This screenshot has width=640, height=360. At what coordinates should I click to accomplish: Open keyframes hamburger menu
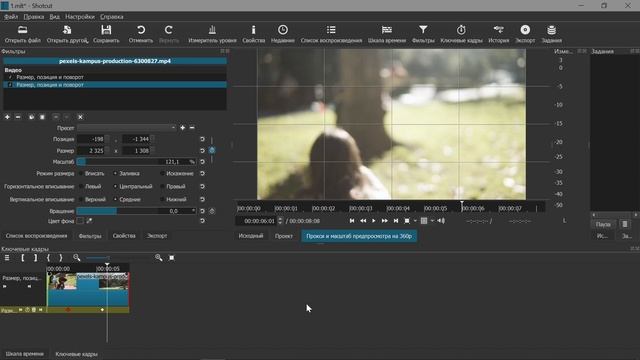point(7,258)
